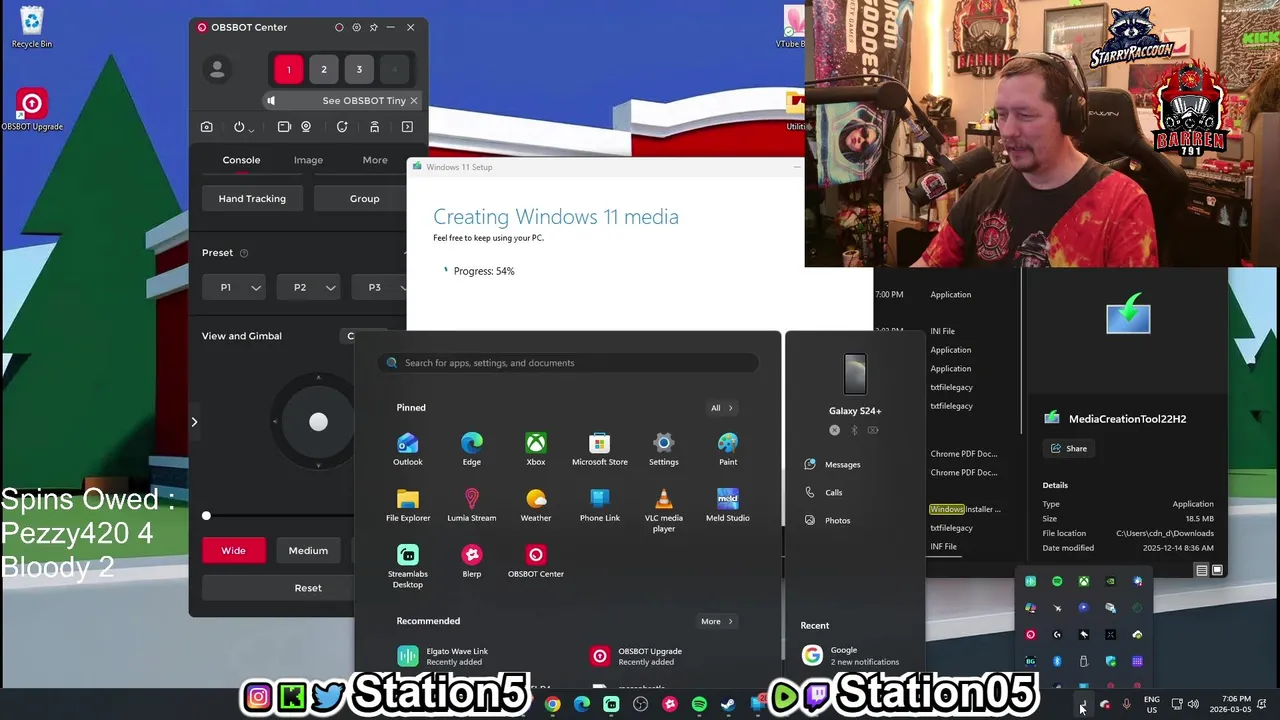The image size is (1280, 720).
Task: Share the MediaCreationTool22H2 file
Action: tap(1067, 448)
